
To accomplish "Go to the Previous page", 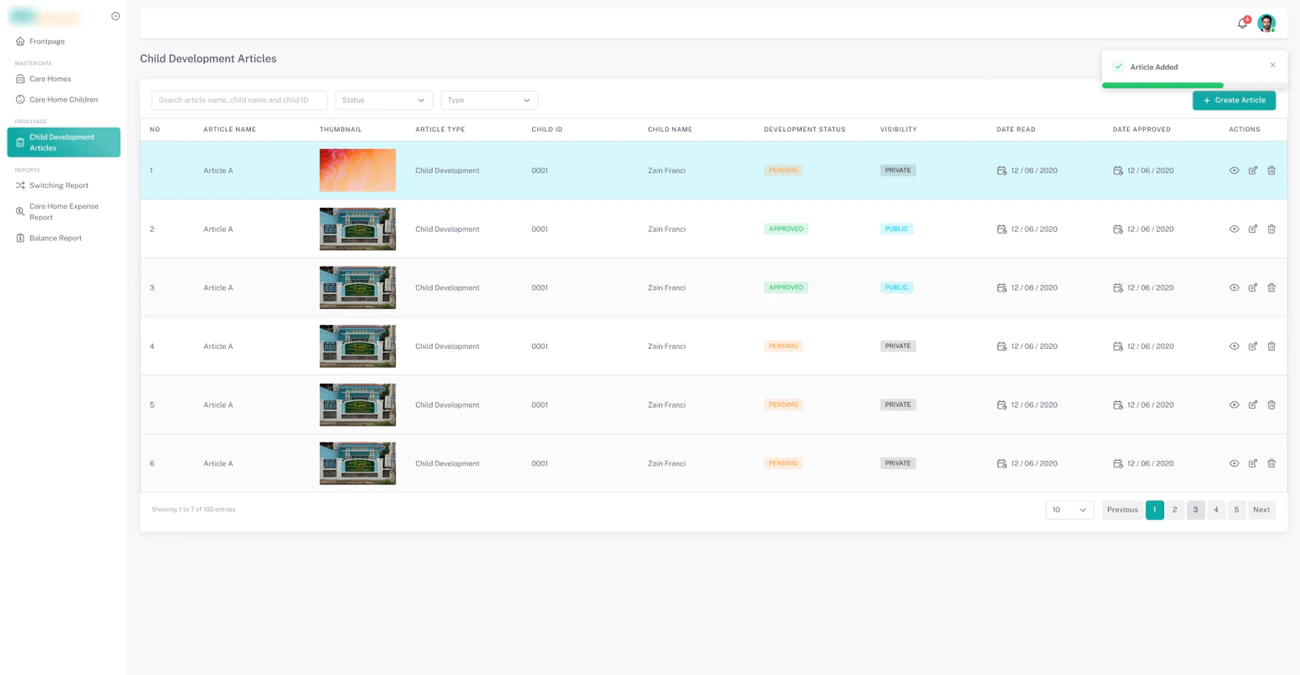I will (x=1122, y=510).
